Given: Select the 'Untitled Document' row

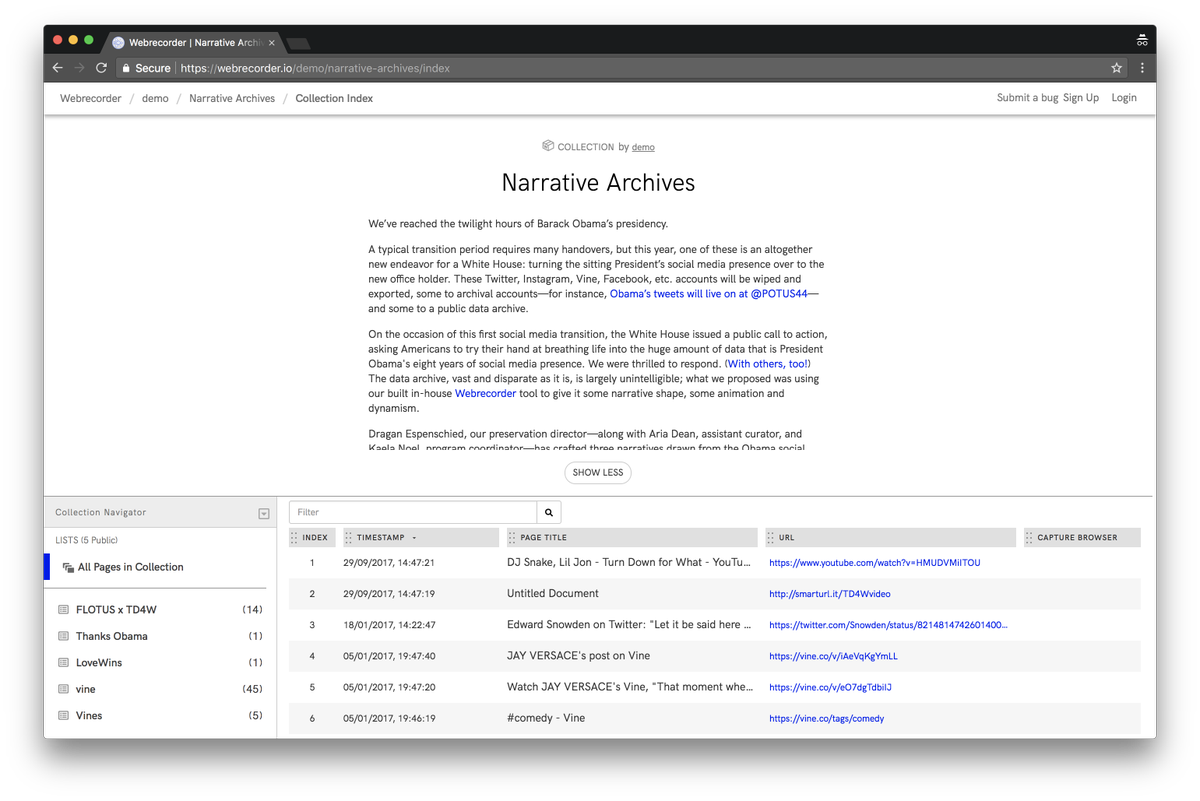Looking at the screenshot, I should pyautogui.click(x=714, y=593).
